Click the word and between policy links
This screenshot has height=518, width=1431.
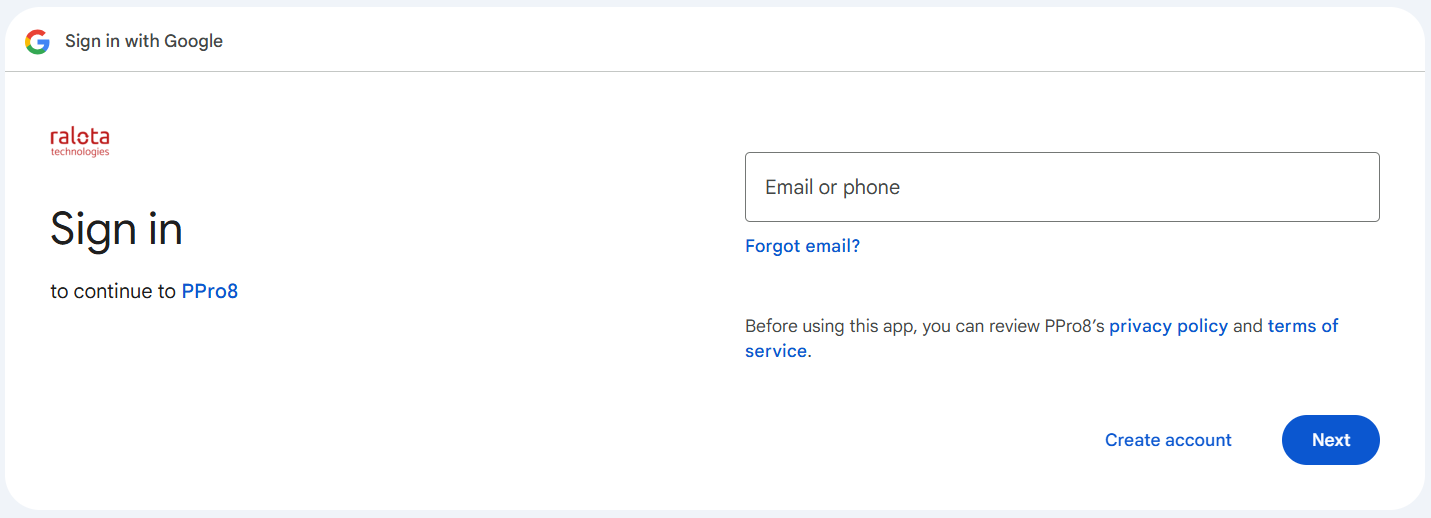coord(1248,326)
